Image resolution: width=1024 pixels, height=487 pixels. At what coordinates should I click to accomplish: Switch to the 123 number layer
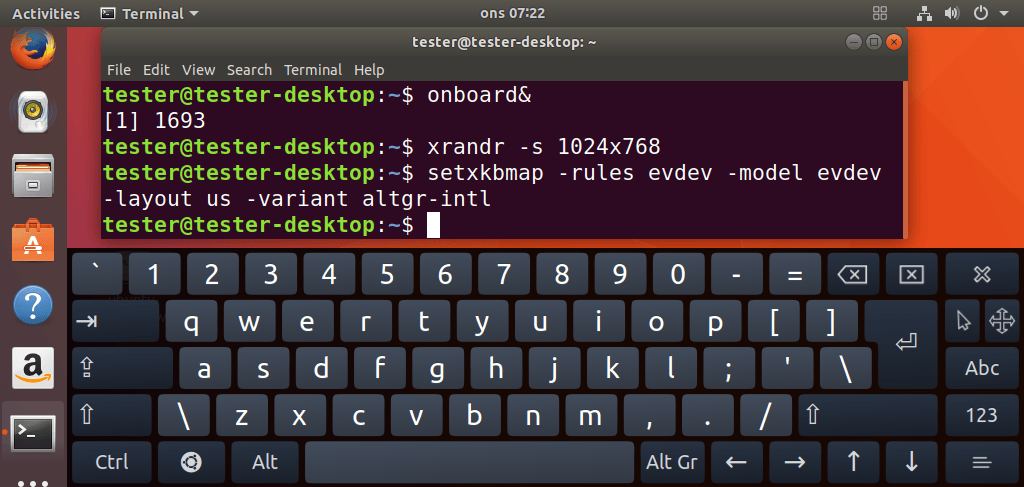982,415
